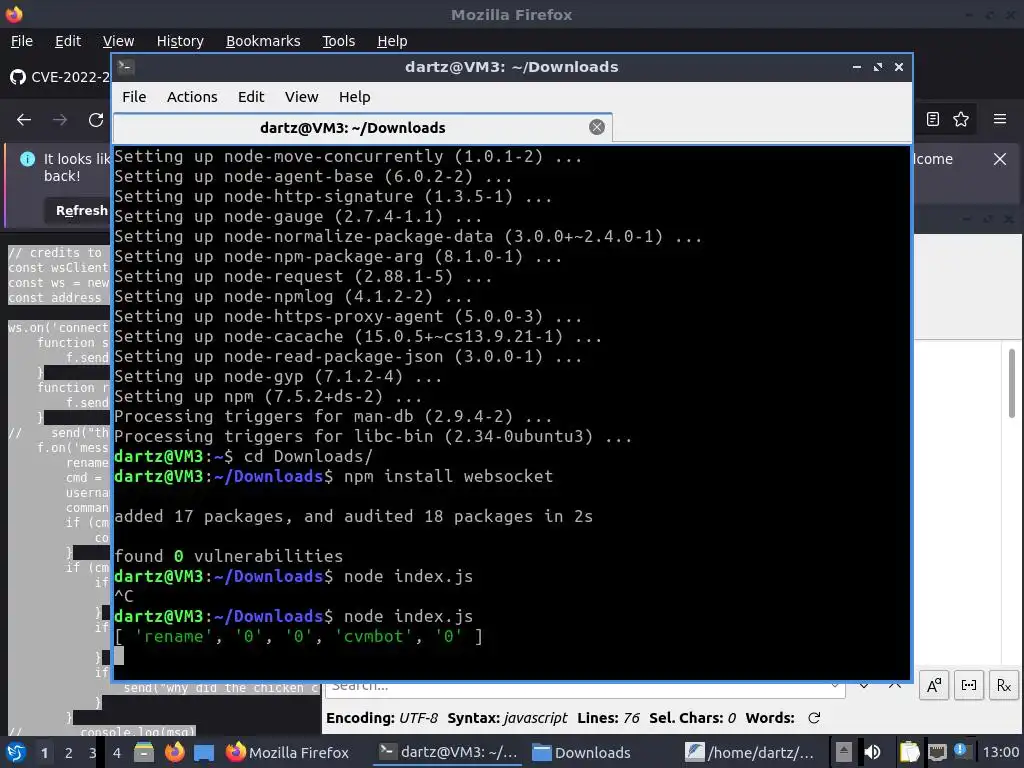Click show desktop icon in taskbar

204,752
